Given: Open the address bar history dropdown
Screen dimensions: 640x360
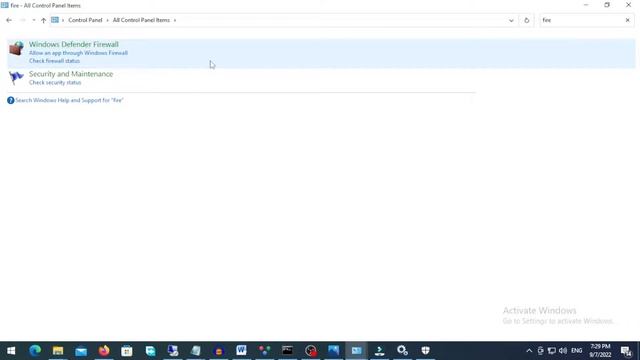Looking at the screenshot, I should 511,20.
